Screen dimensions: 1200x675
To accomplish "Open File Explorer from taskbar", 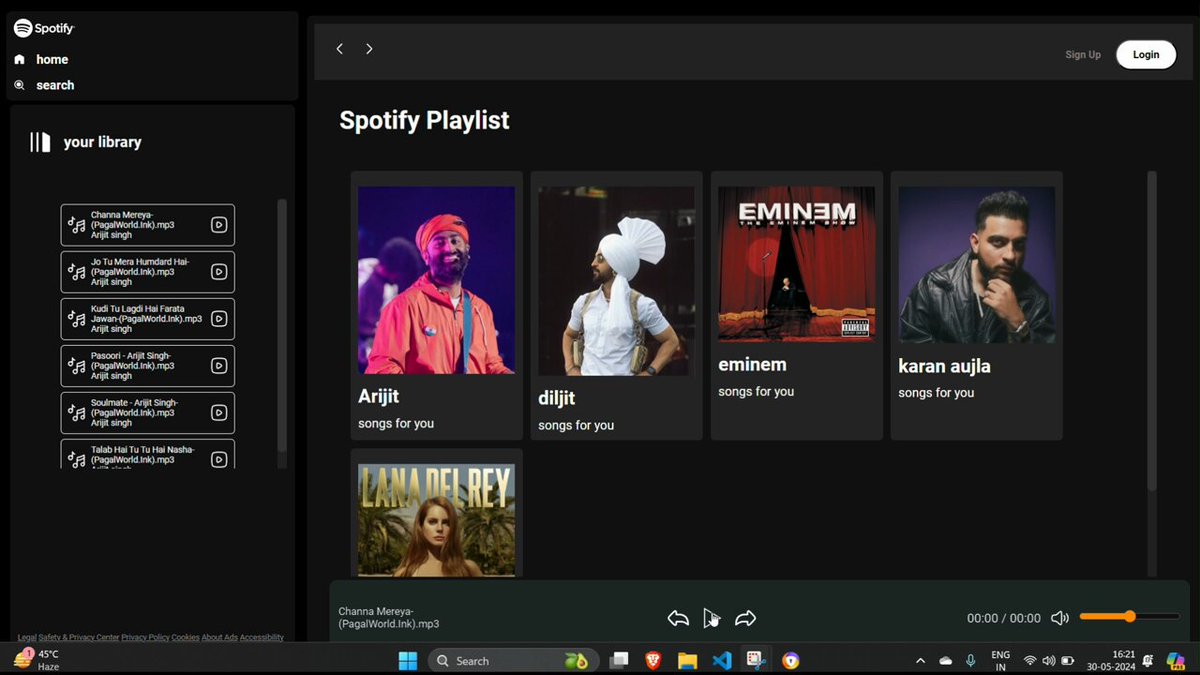I will [687, 660].
